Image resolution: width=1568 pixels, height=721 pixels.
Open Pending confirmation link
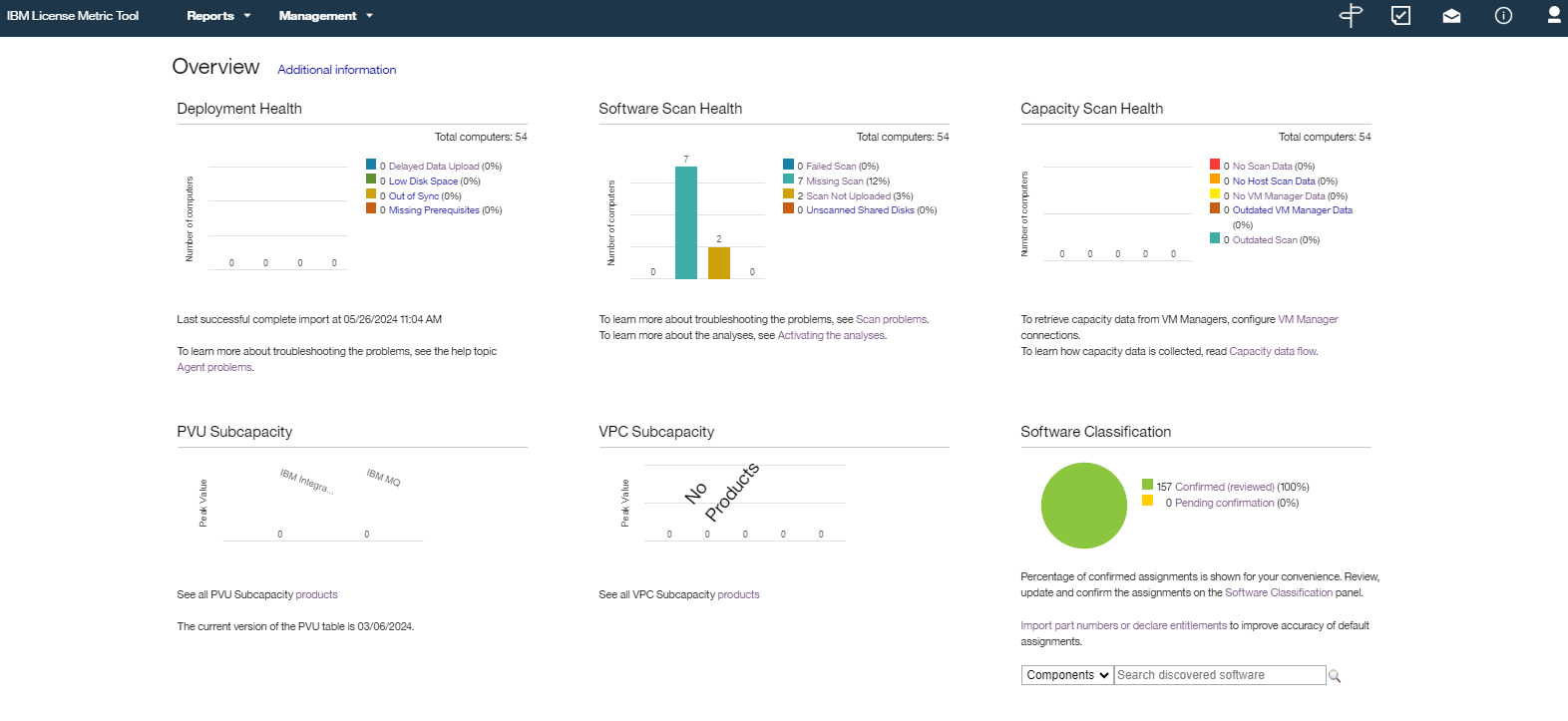click(1225, 504)
